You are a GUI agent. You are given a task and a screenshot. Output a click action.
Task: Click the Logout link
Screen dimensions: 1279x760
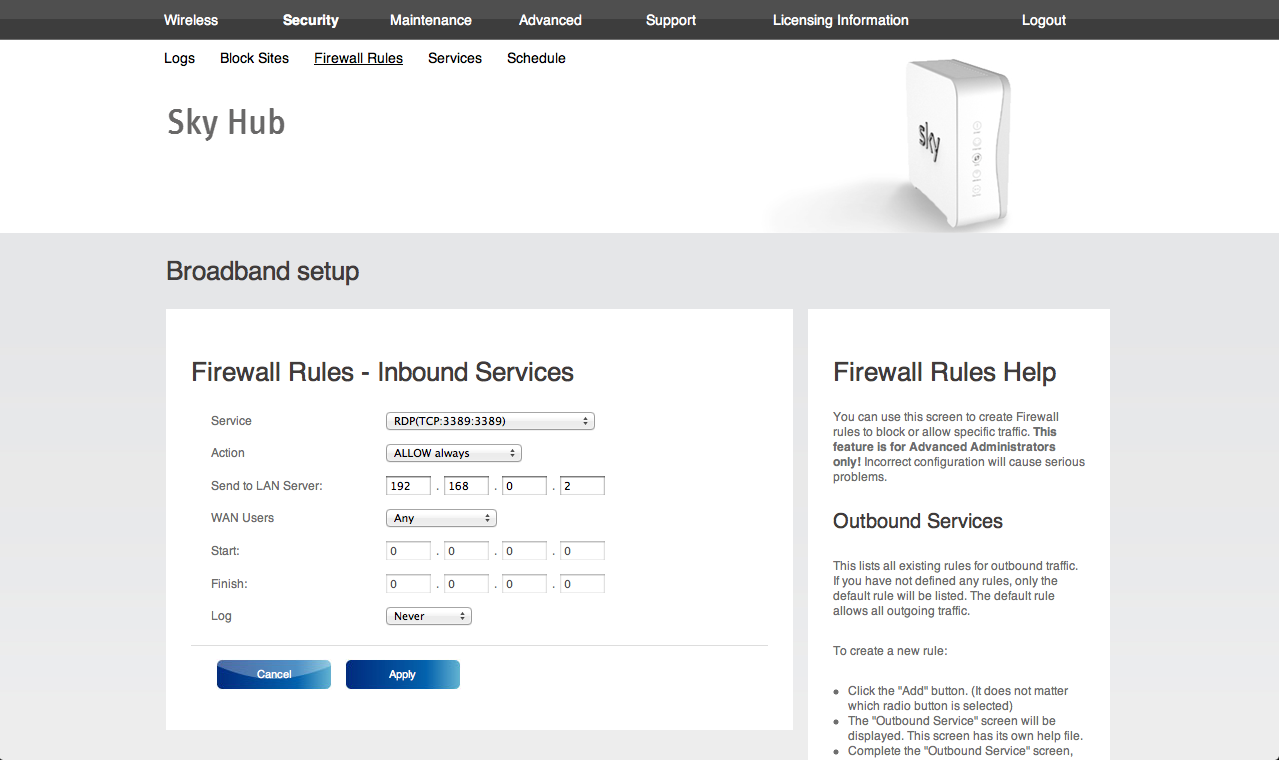1043,20
